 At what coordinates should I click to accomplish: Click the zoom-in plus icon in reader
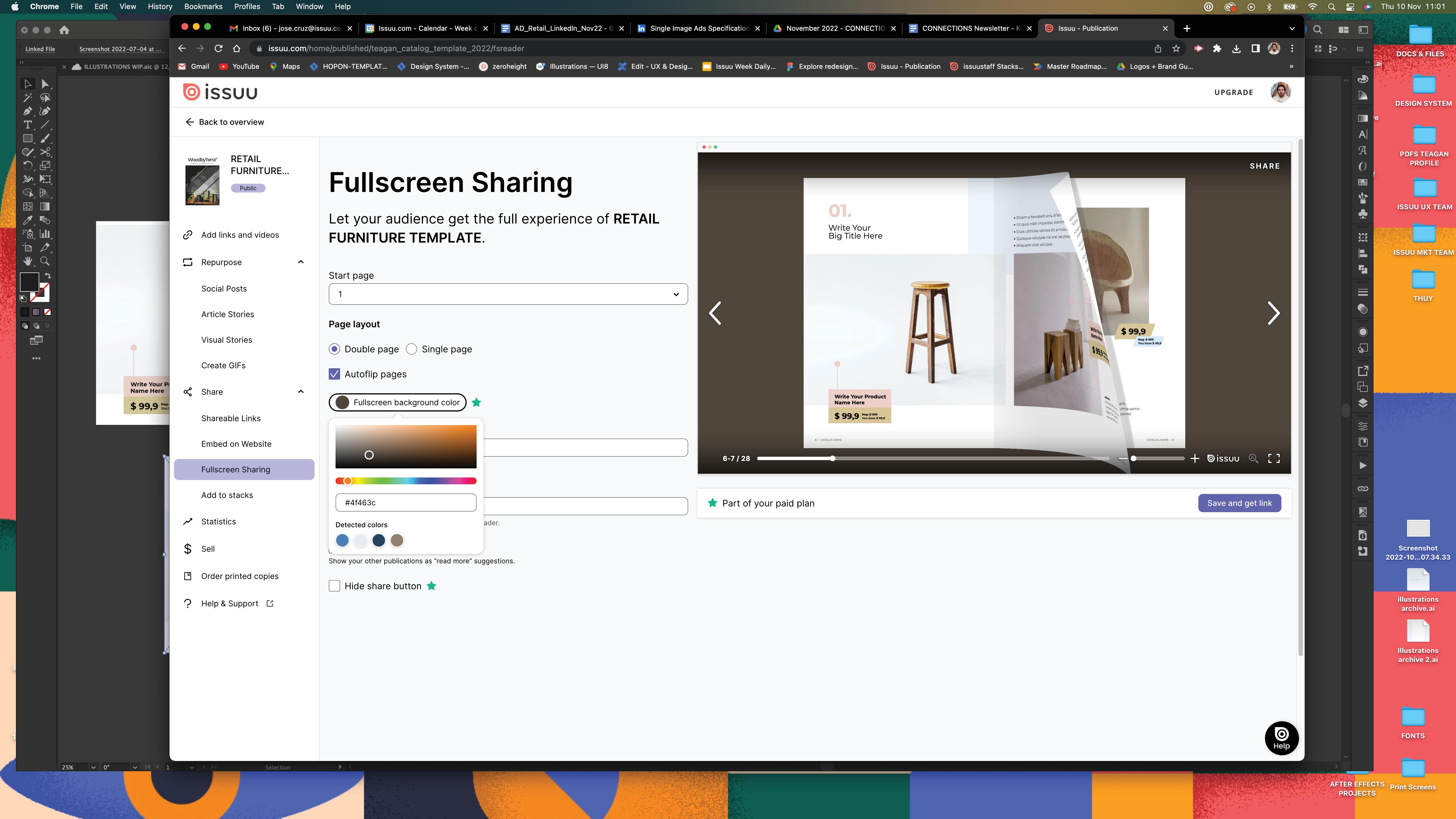[x=1194, y=458]
